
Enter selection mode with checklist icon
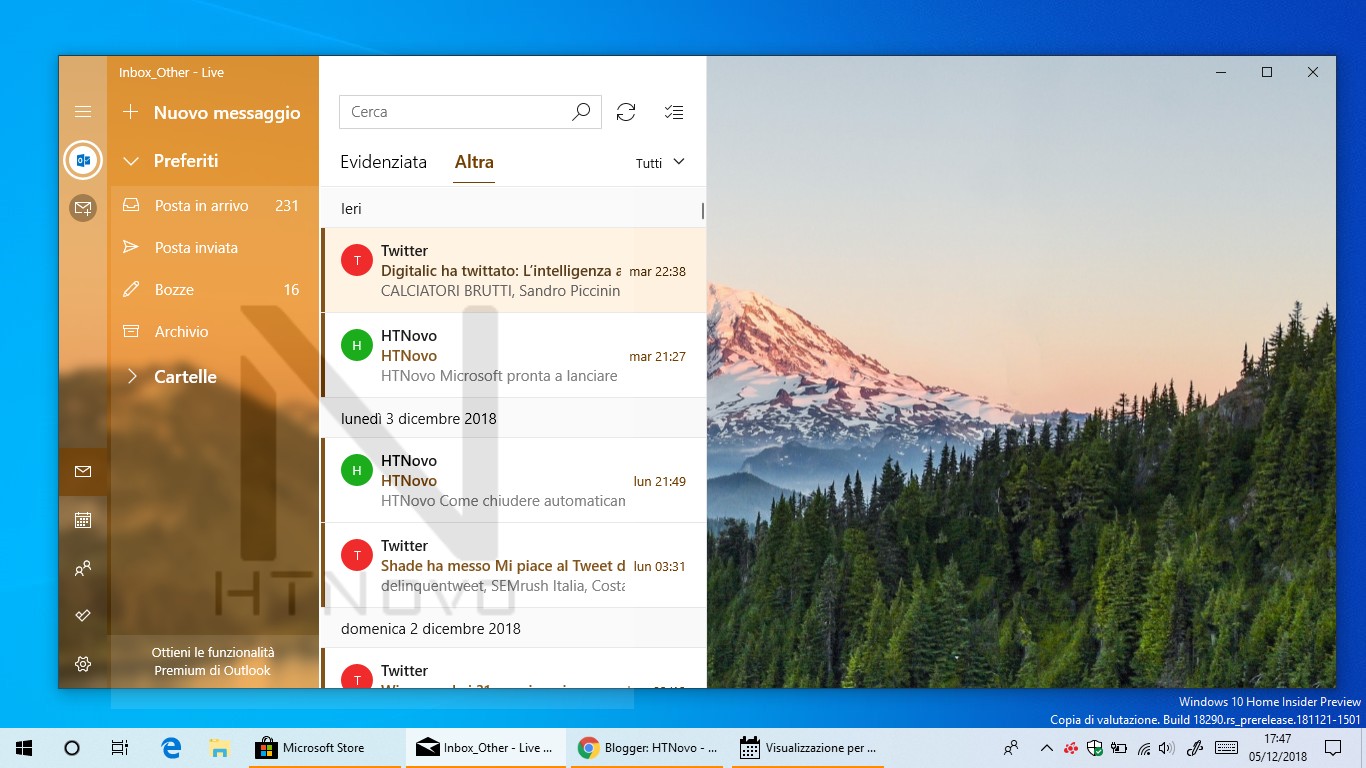(x=674, y=112)
